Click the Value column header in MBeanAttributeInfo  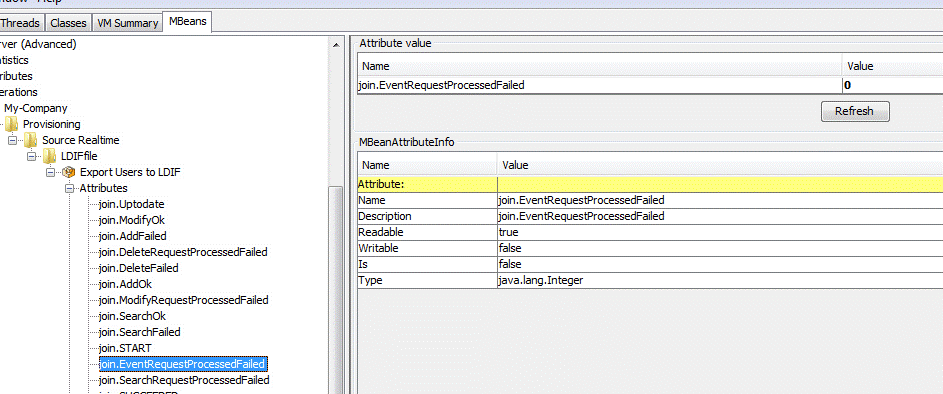coord(720,165)
